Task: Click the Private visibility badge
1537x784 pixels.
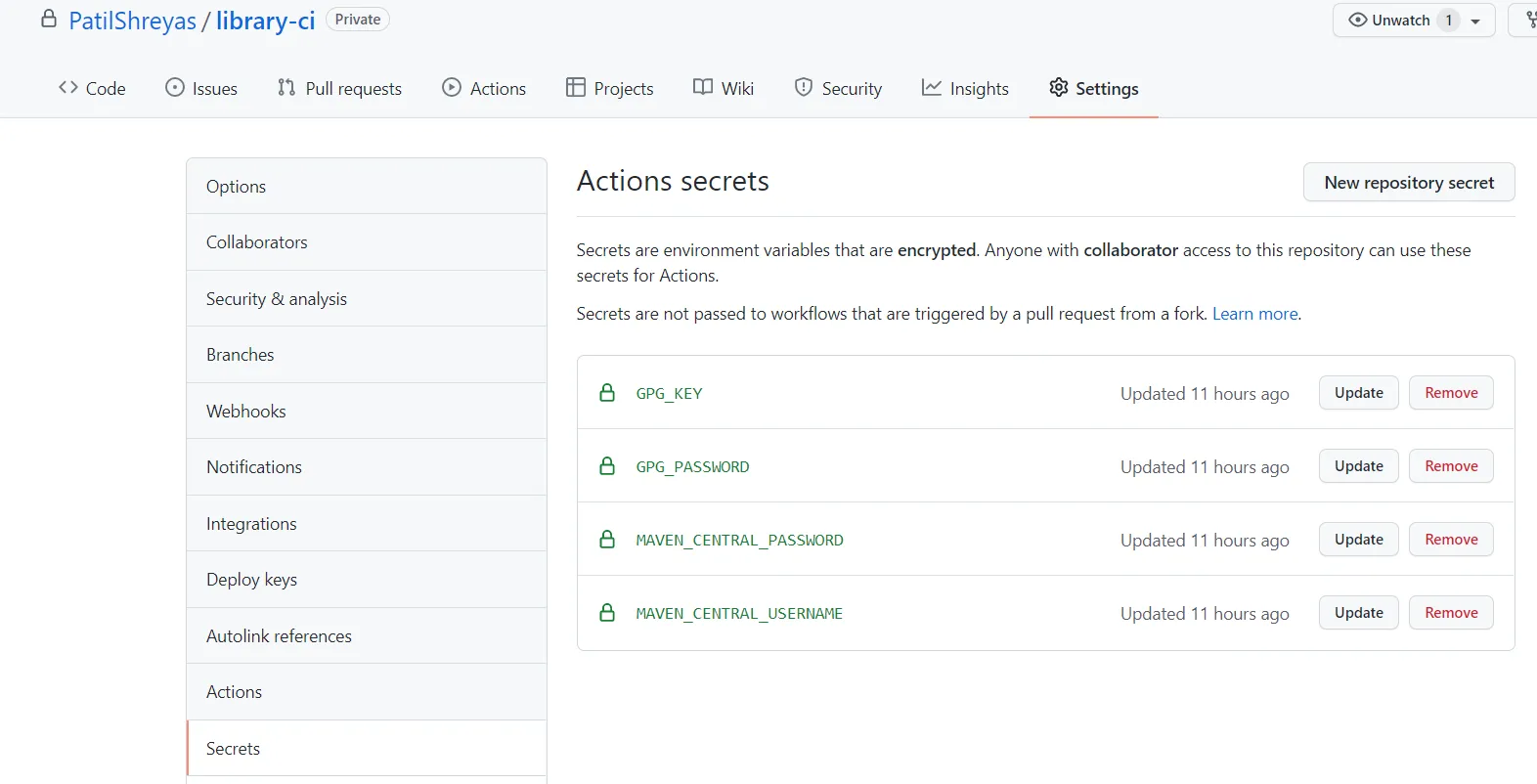Action: click(358, 20)
